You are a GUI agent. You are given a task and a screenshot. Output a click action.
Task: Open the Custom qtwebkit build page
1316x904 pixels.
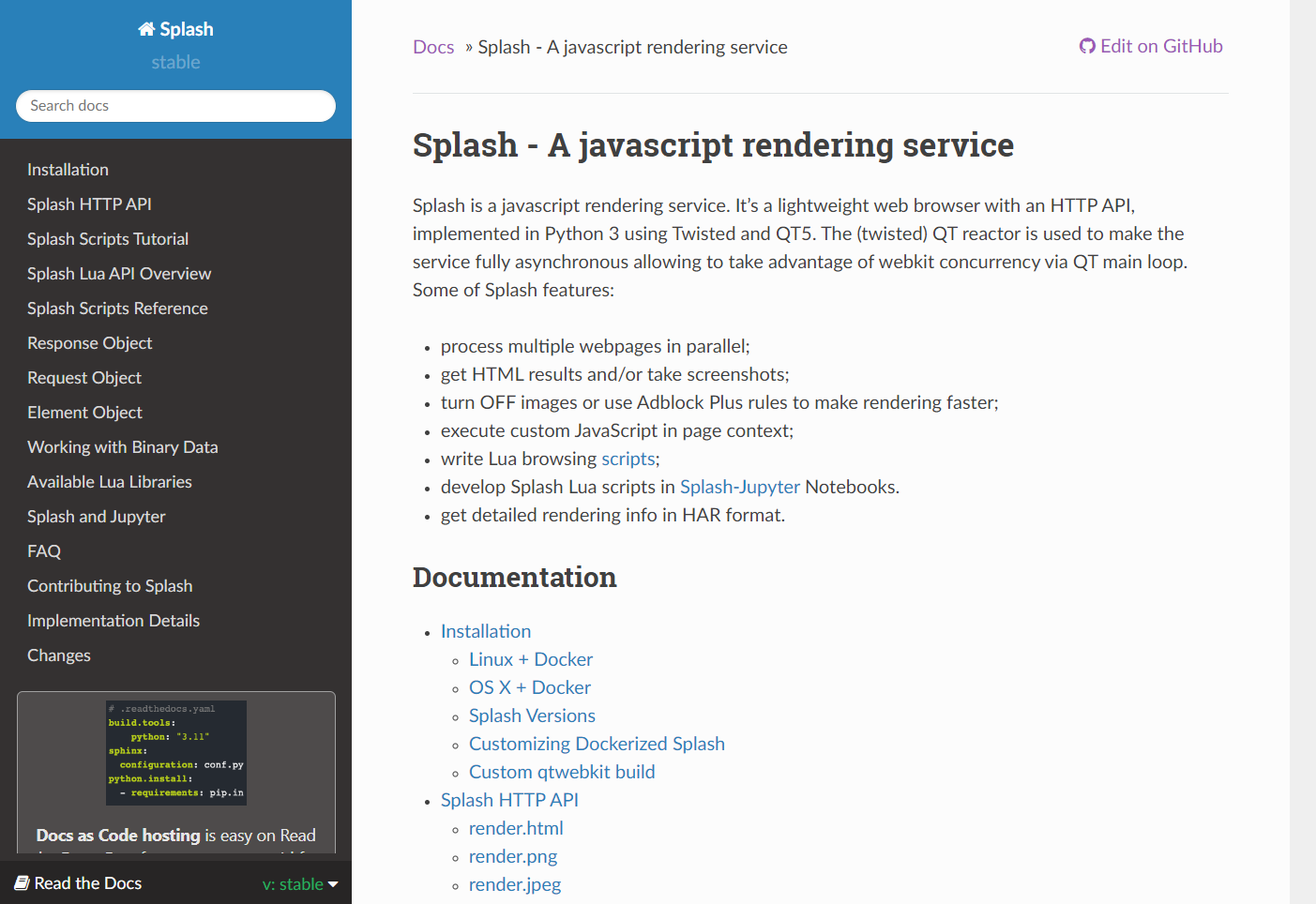561,772
